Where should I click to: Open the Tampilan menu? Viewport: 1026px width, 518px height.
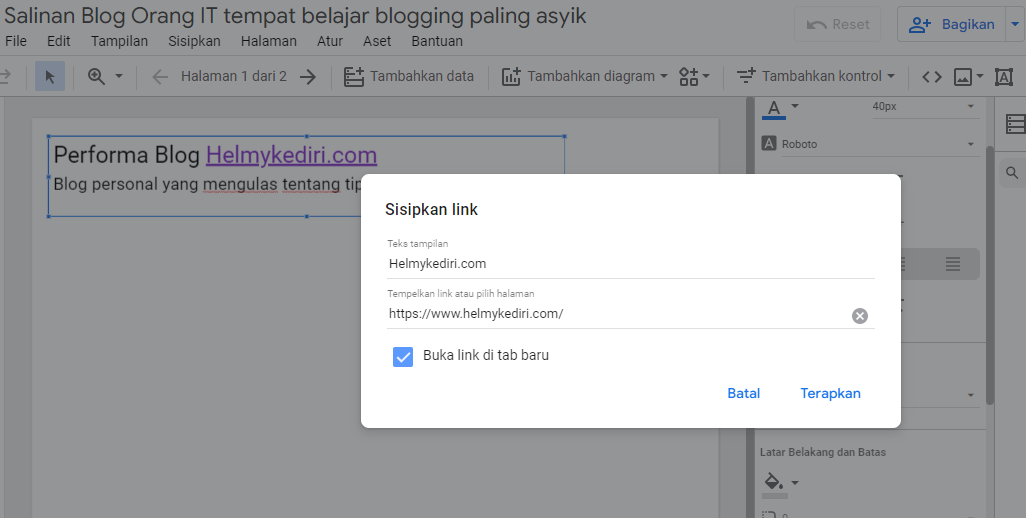[x=119, y=41]
